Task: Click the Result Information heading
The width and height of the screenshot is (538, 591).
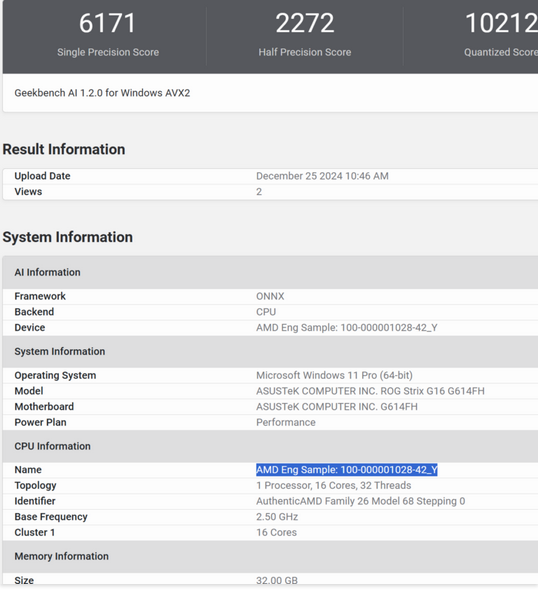Action: [x=64, y=149]
